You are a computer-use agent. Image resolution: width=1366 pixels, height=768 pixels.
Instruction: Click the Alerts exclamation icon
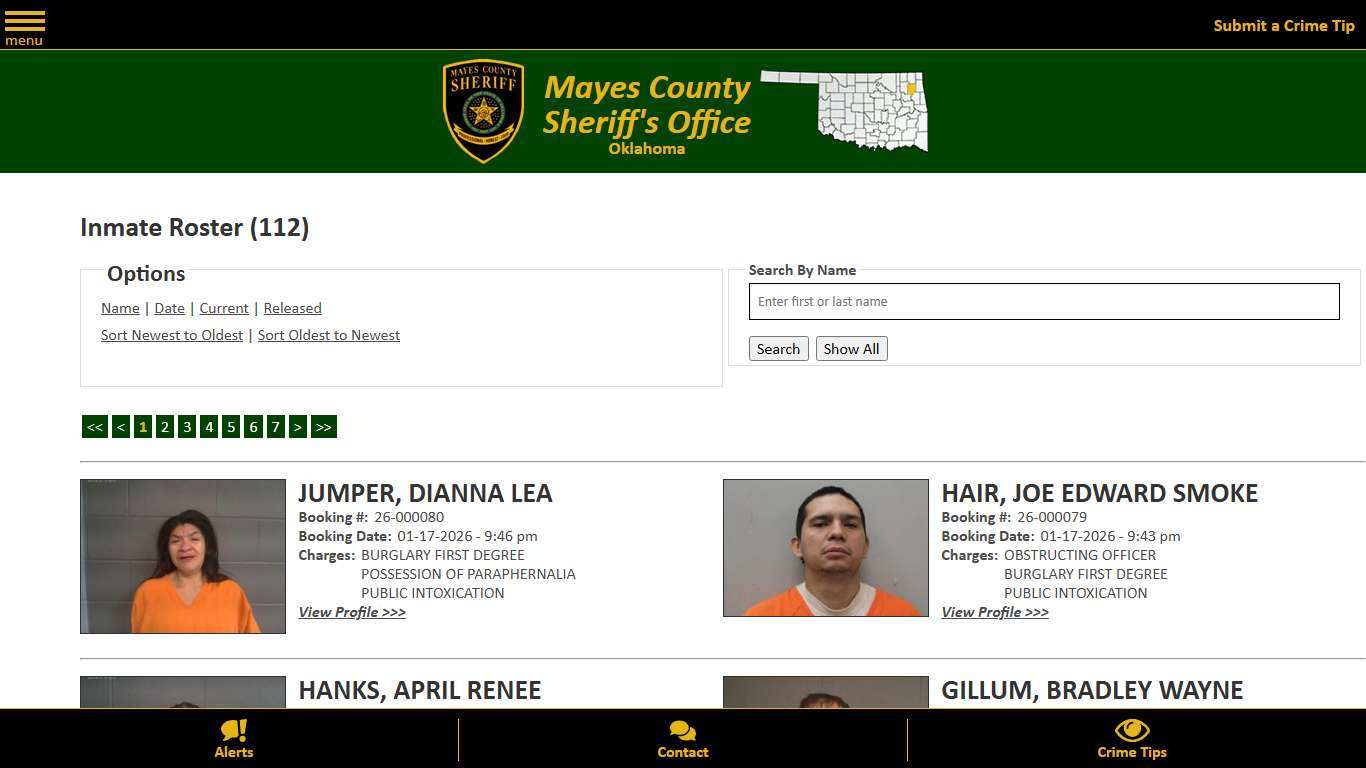[233, 733]
